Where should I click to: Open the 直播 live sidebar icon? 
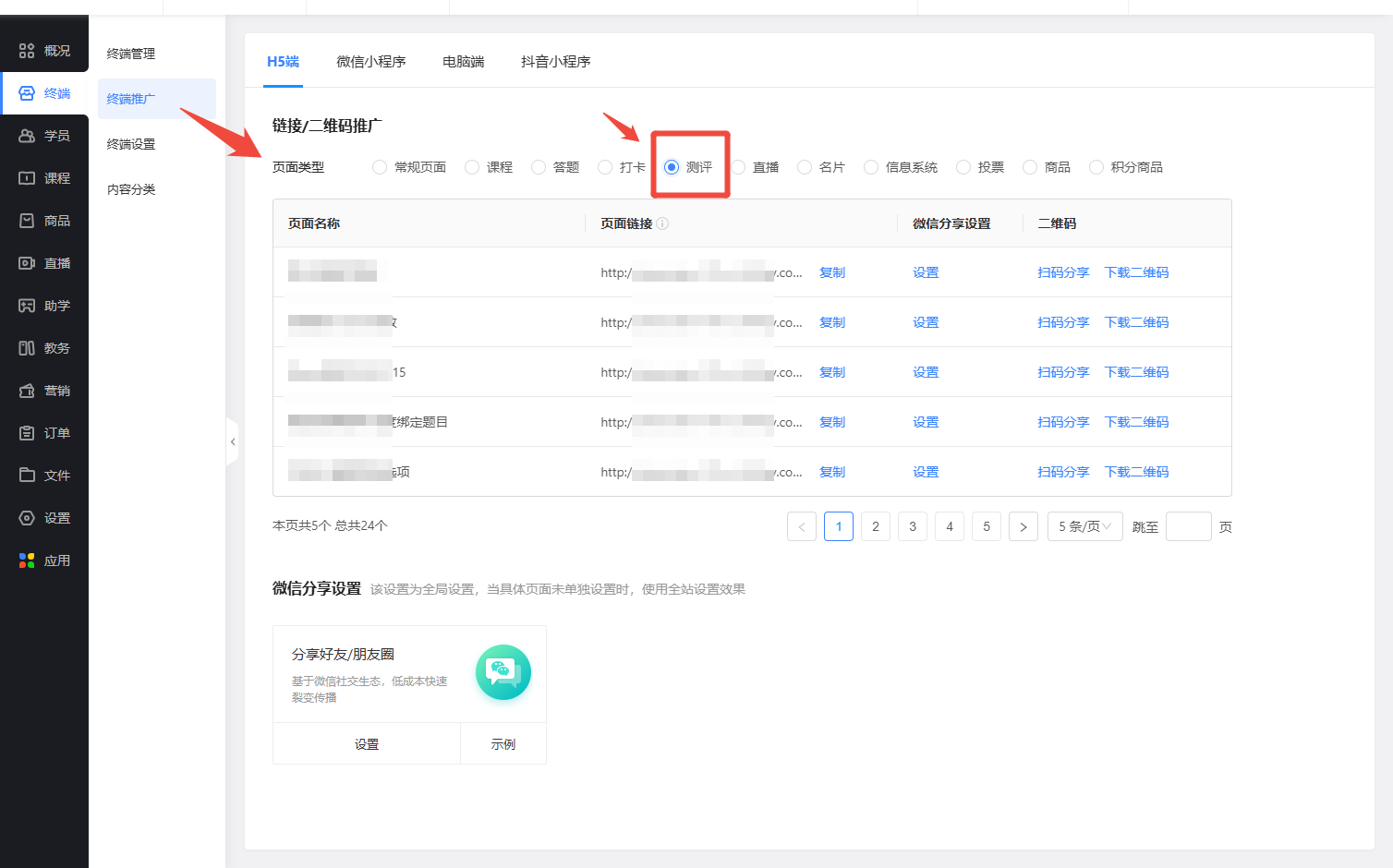pyautogui.click(x=27, y=263)
